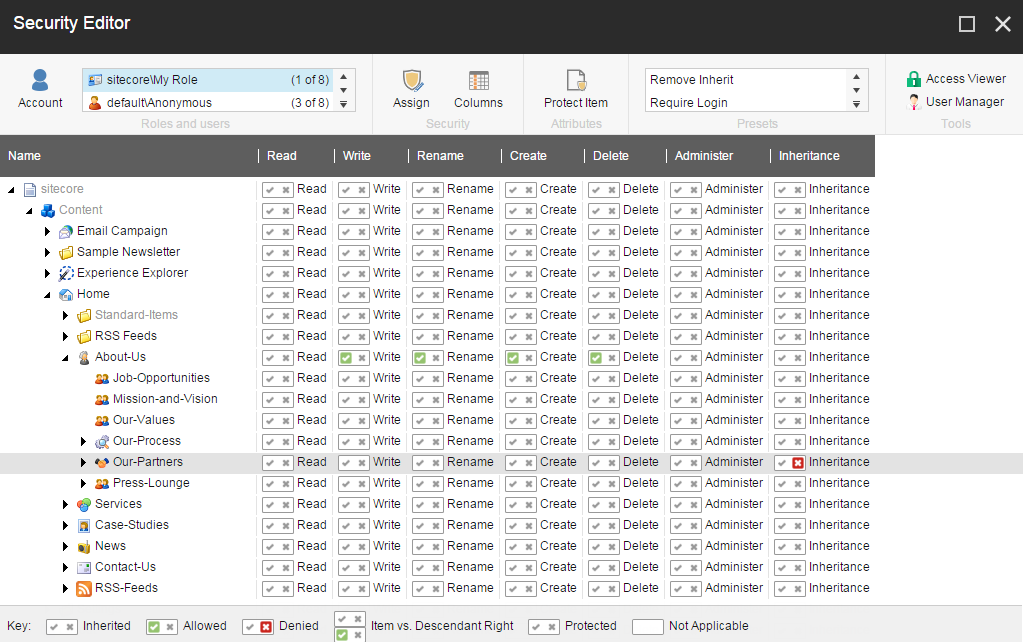Toggle Delete allow checkmark for About-Us
Image resolution: width=1023 pixels, height=642 pixels.
point(596,357)
